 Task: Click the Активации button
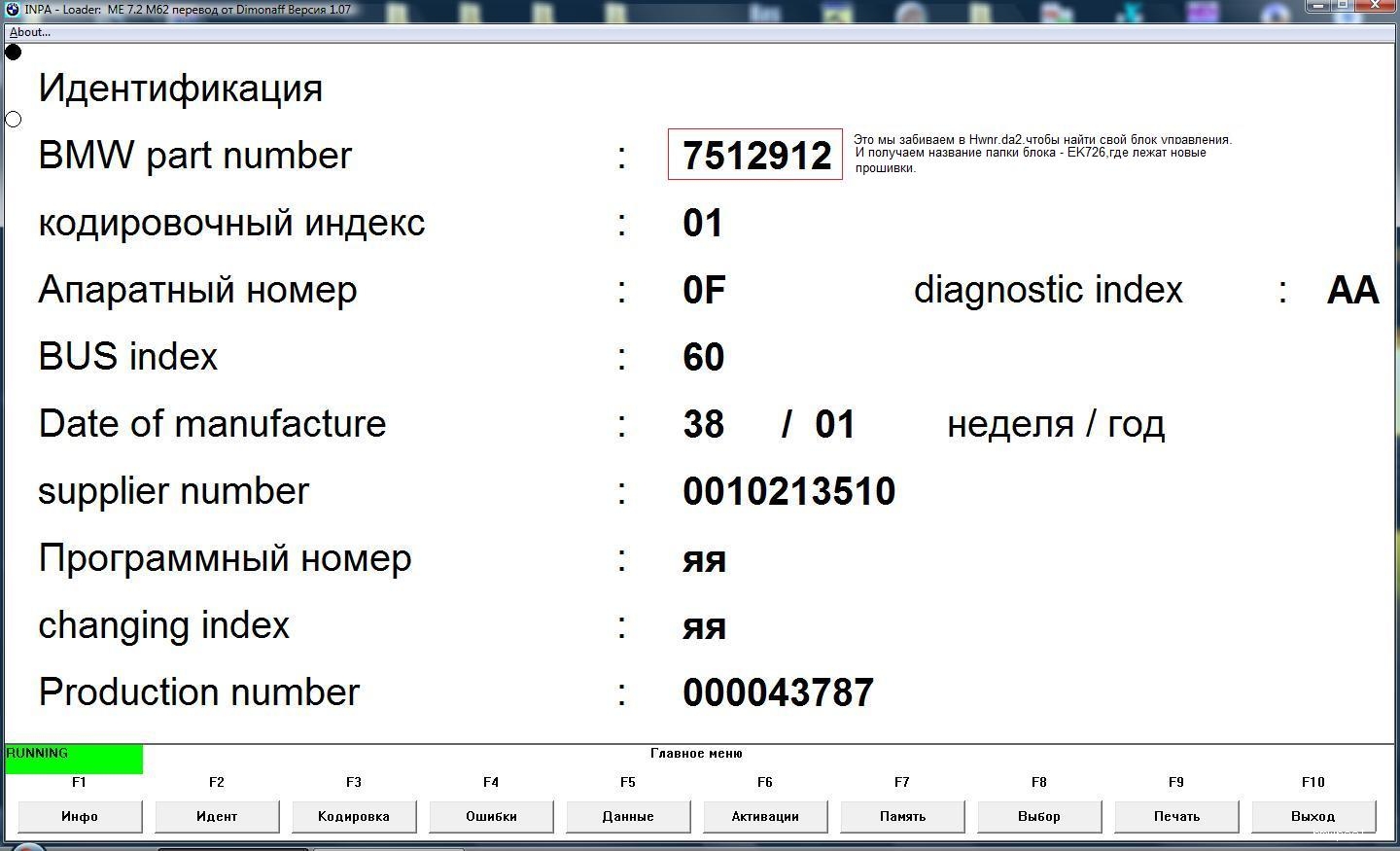(x=765, y=816)
